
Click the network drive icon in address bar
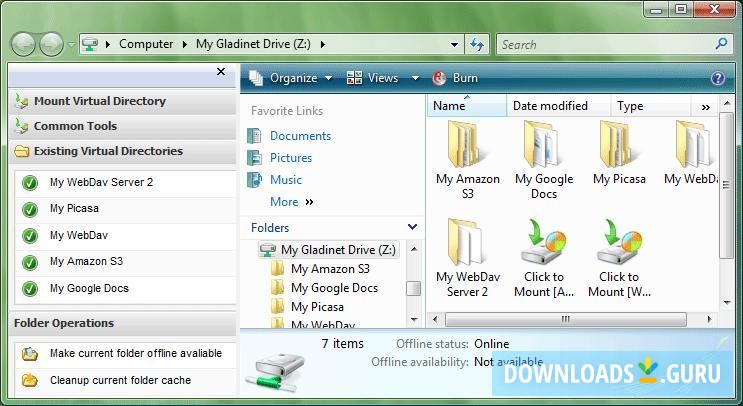tap(90, 44)
